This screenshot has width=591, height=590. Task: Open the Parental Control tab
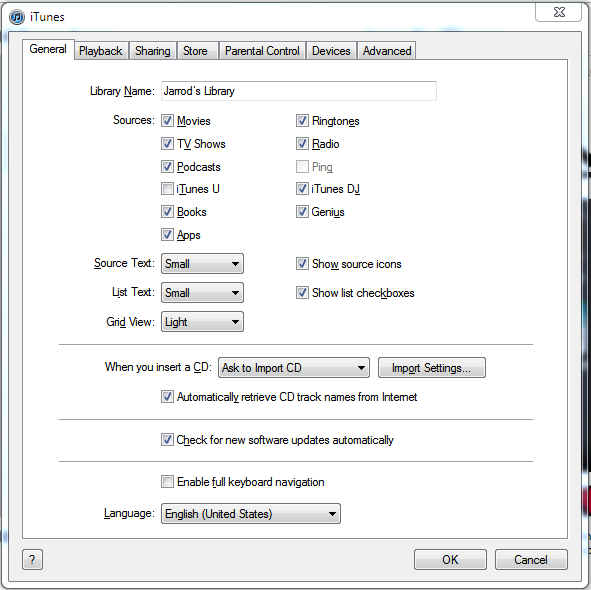[x=262, y=51]
